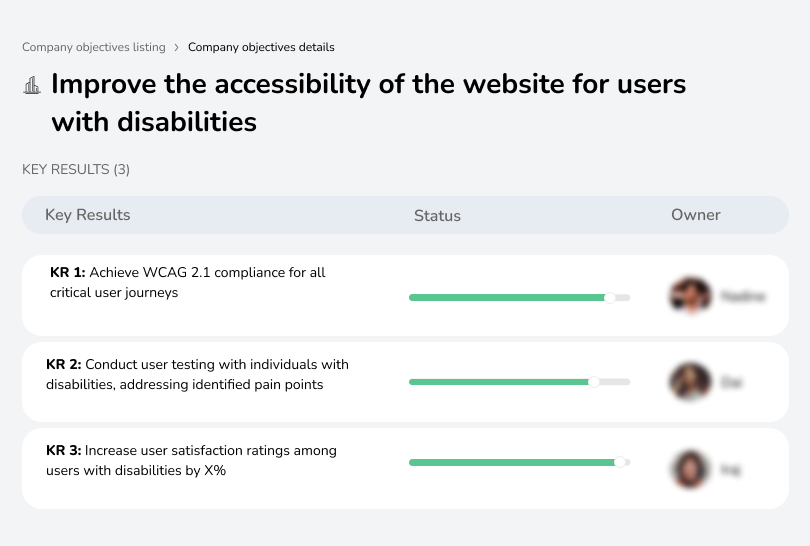
Task: Click the Key Results column header
Action: (x=88, y=215)
